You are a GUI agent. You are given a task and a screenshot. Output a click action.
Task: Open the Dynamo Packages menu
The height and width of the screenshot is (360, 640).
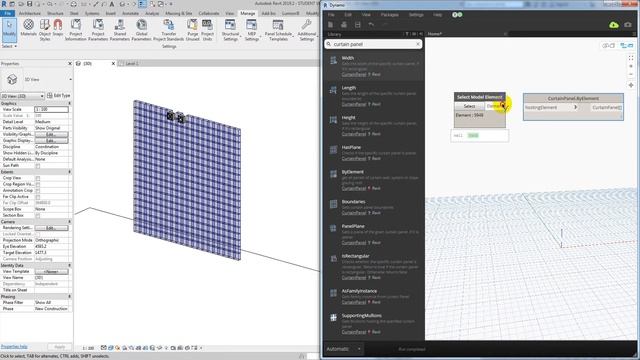click(389, 15)
